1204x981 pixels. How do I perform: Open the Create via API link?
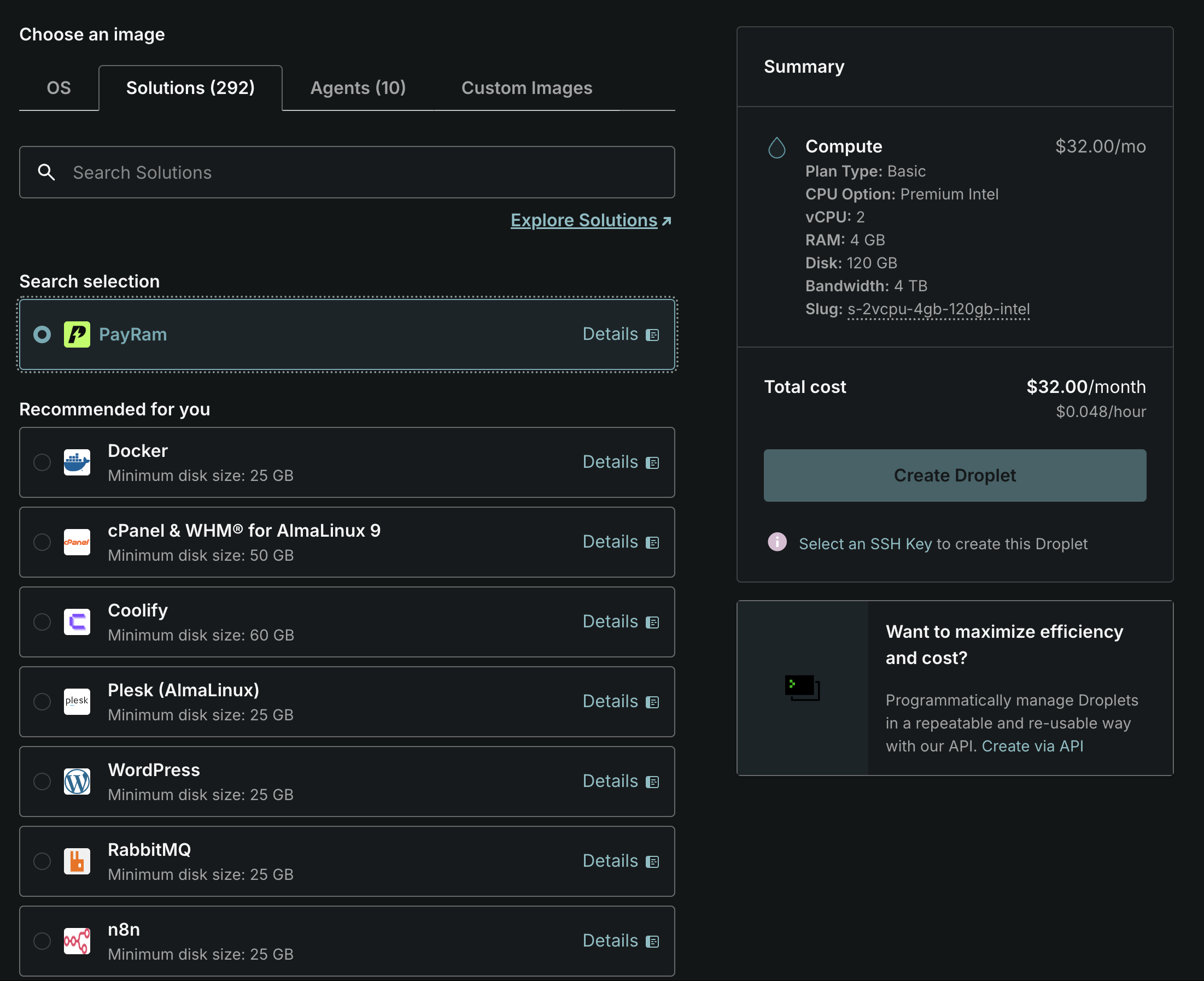tap(1032, 746)
